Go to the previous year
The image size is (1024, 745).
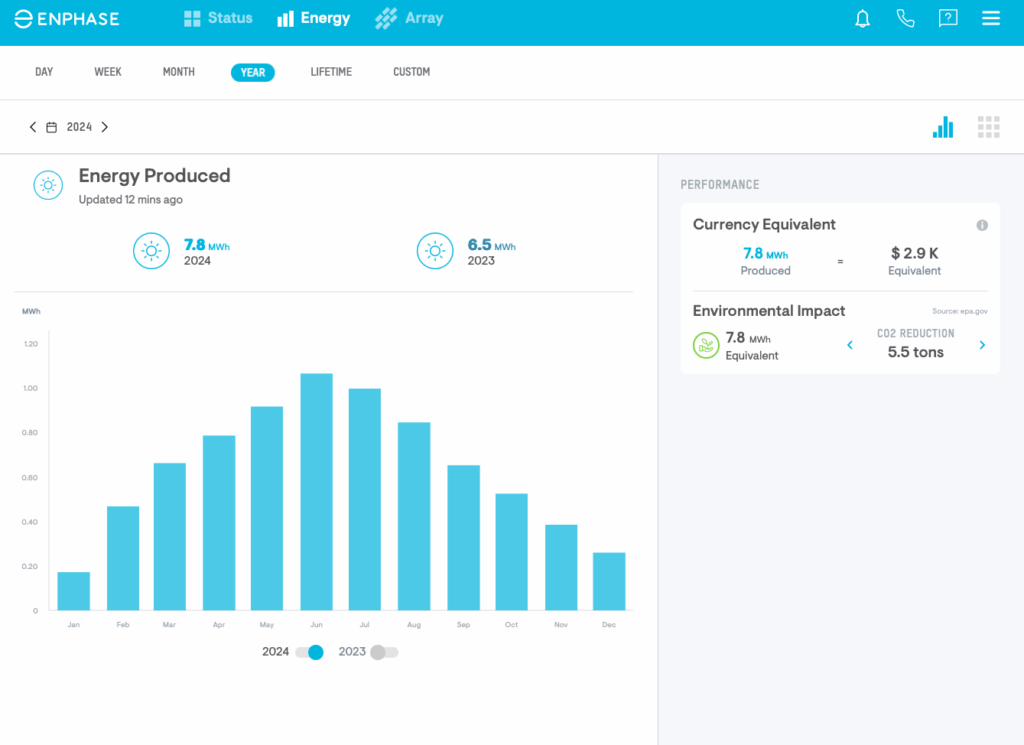[33, 128]
